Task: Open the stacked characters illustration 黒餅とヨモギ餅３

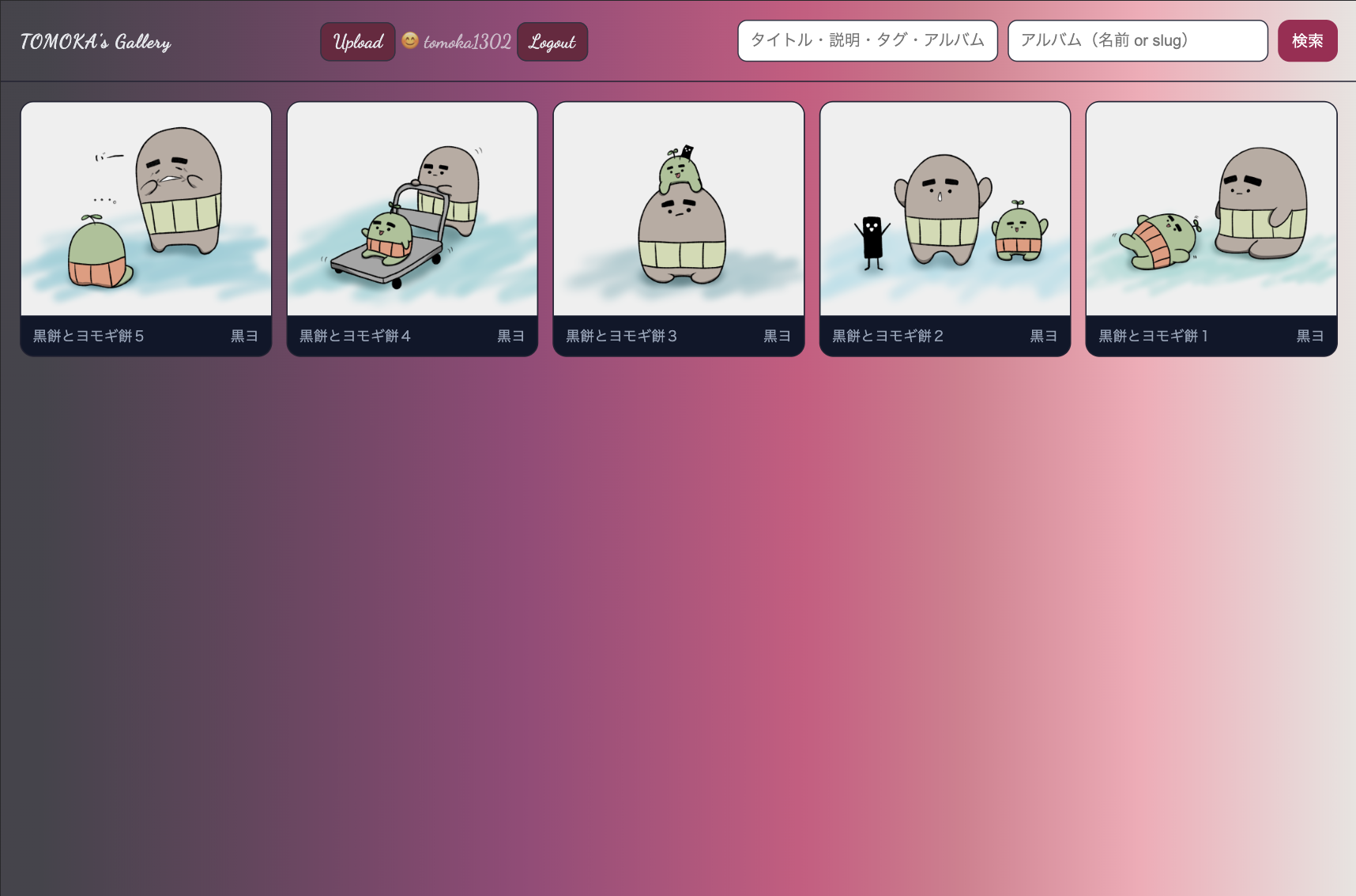Action: 679,209
